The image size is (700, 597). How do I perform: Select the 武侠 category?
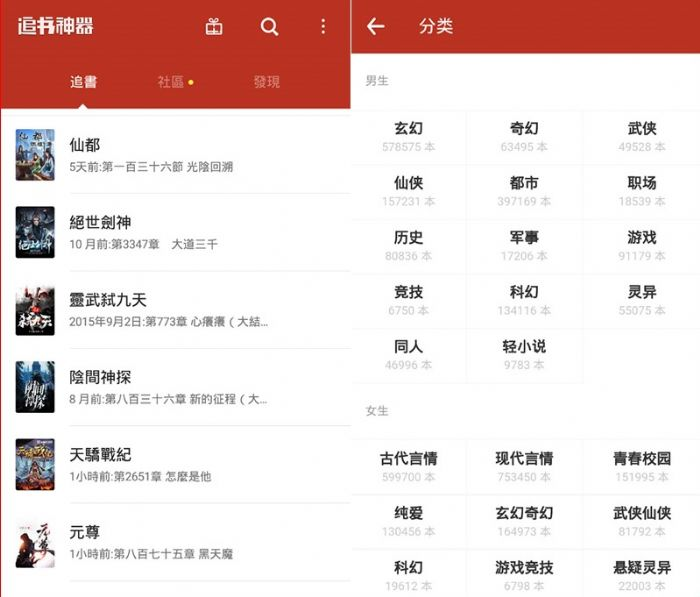641,136
